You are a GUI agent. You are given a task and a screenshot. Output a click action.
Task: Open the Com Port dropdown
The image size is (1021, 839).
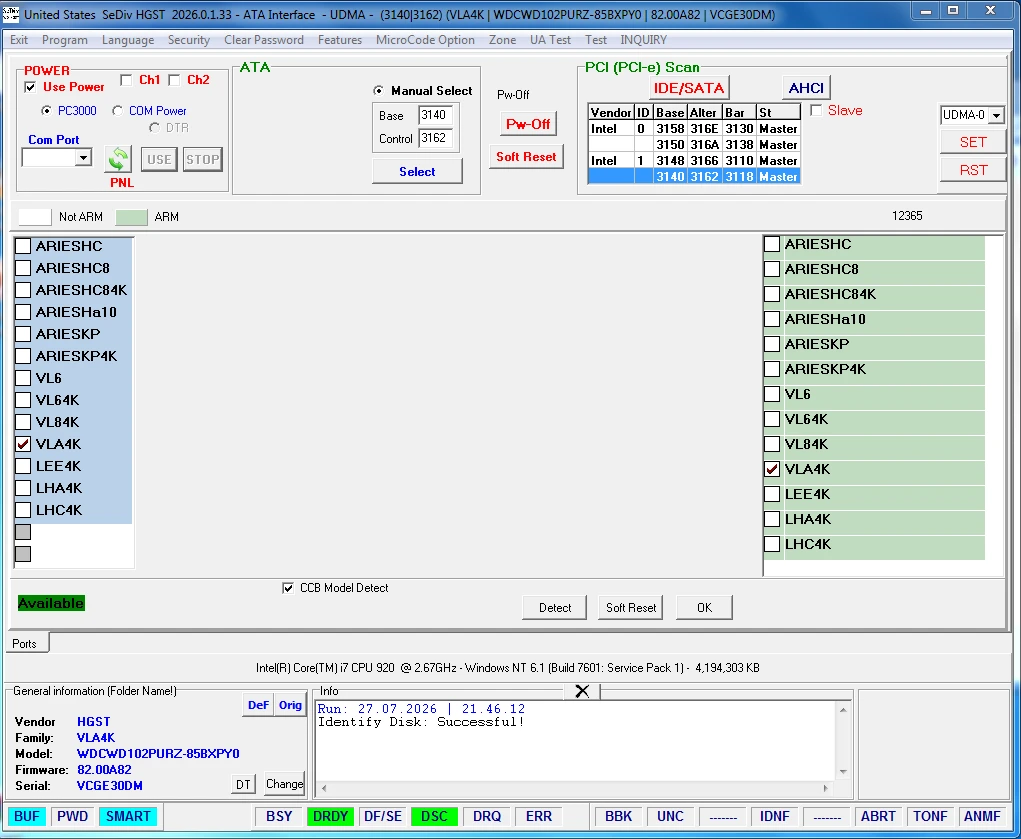coord(83,158)
